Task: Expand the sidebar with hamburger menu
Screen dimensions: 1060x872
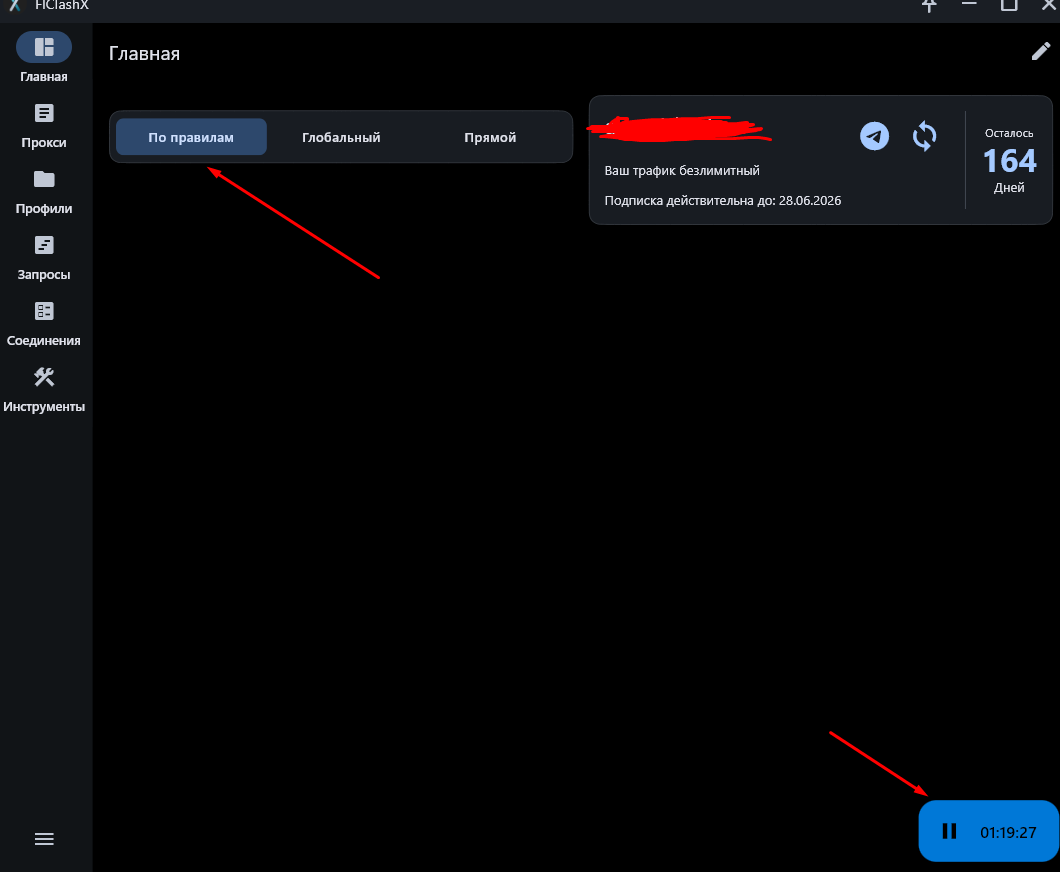Action: (44, 839)
